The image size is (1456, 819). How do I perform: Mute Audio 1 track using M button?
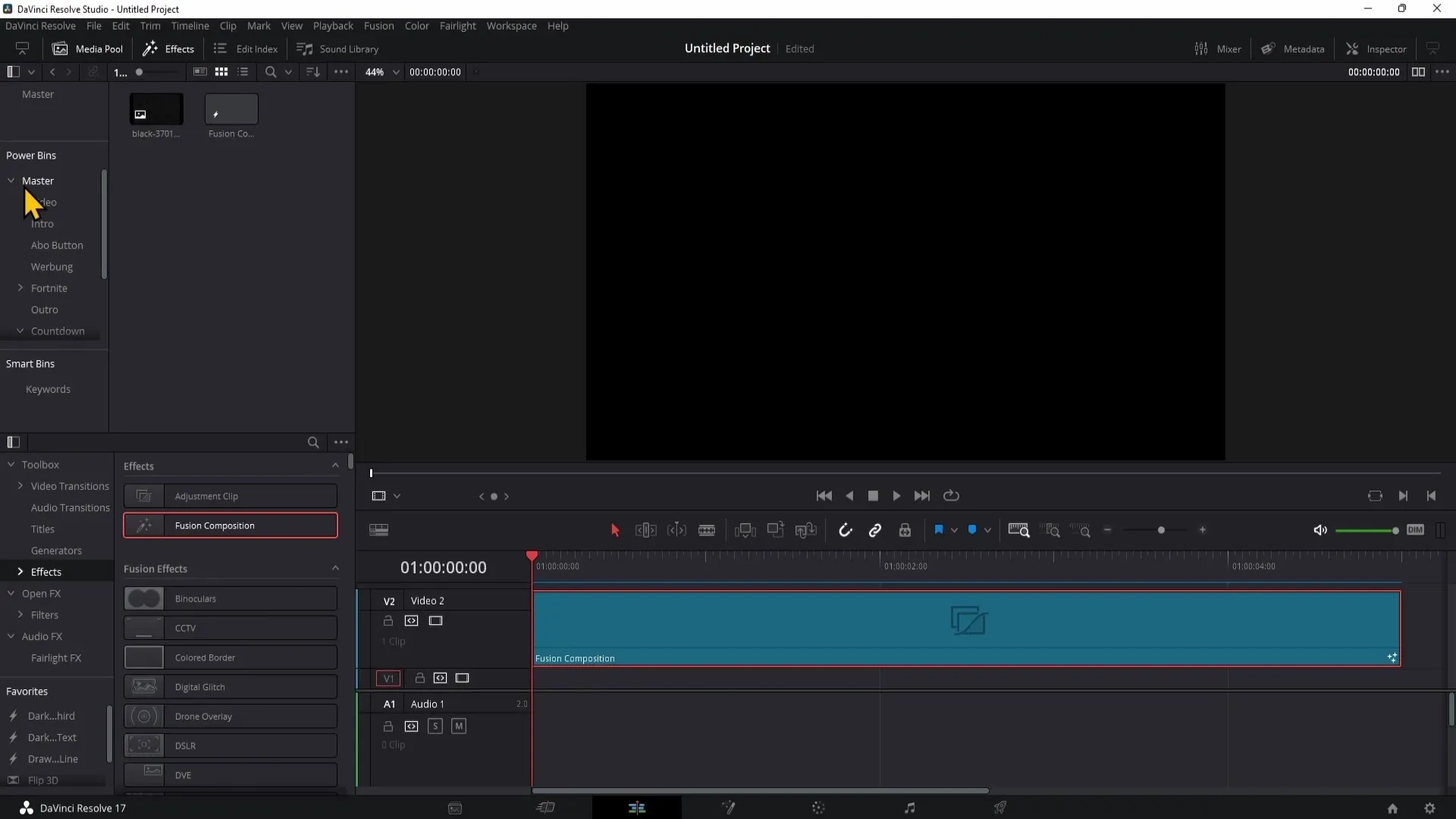tap(459, 726)
